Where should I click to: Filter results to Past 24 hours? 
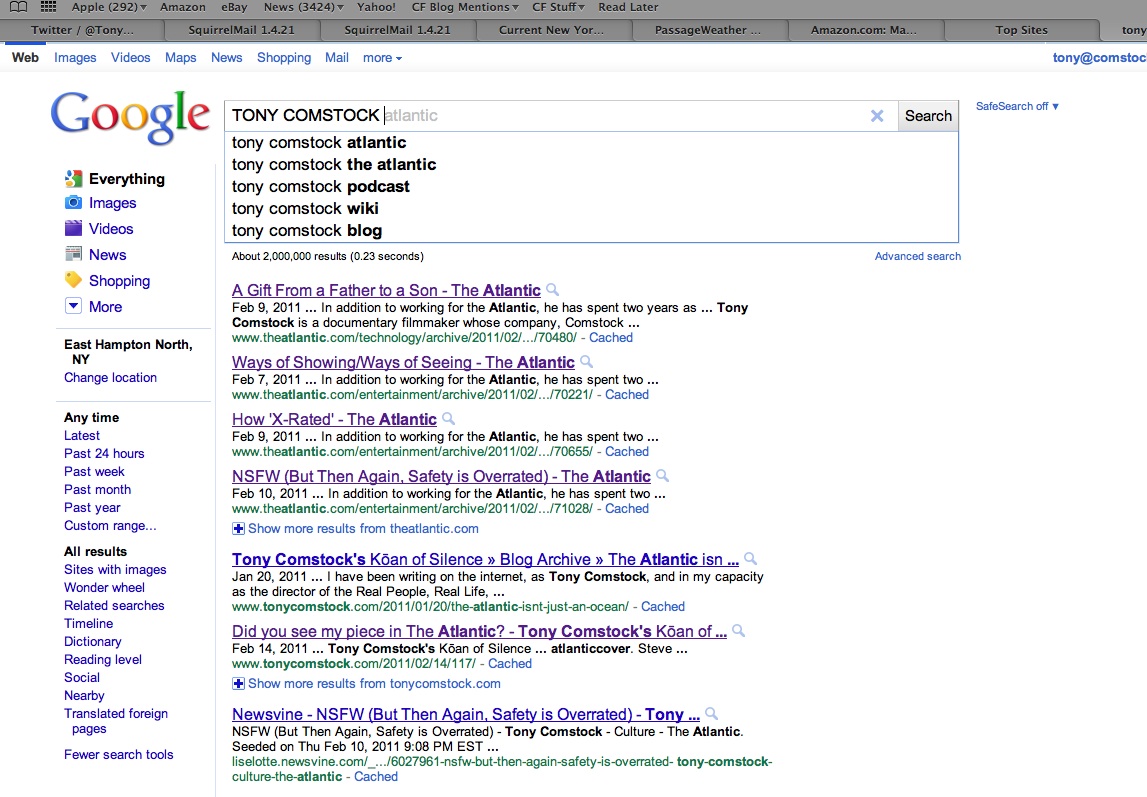[104, 453]
